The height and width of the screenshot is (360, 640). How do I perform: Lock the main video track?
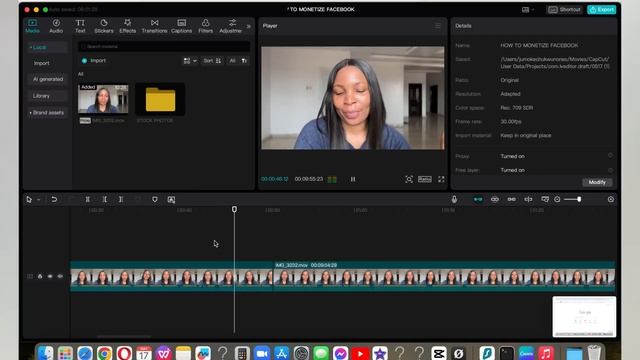[40, 276]
